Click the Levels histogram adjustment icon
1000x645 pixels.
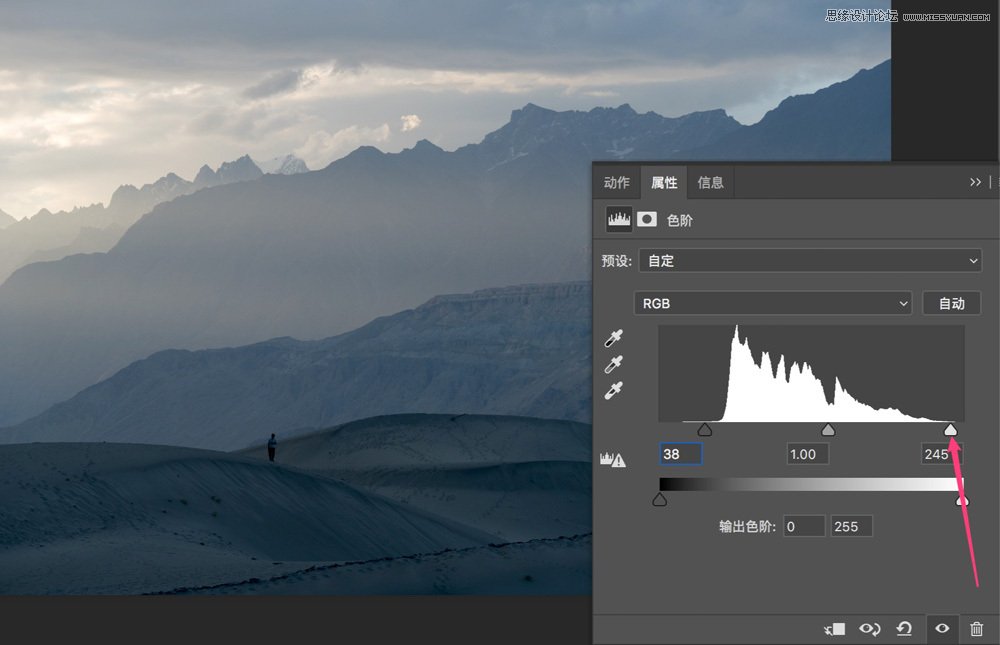coord(618,219)
